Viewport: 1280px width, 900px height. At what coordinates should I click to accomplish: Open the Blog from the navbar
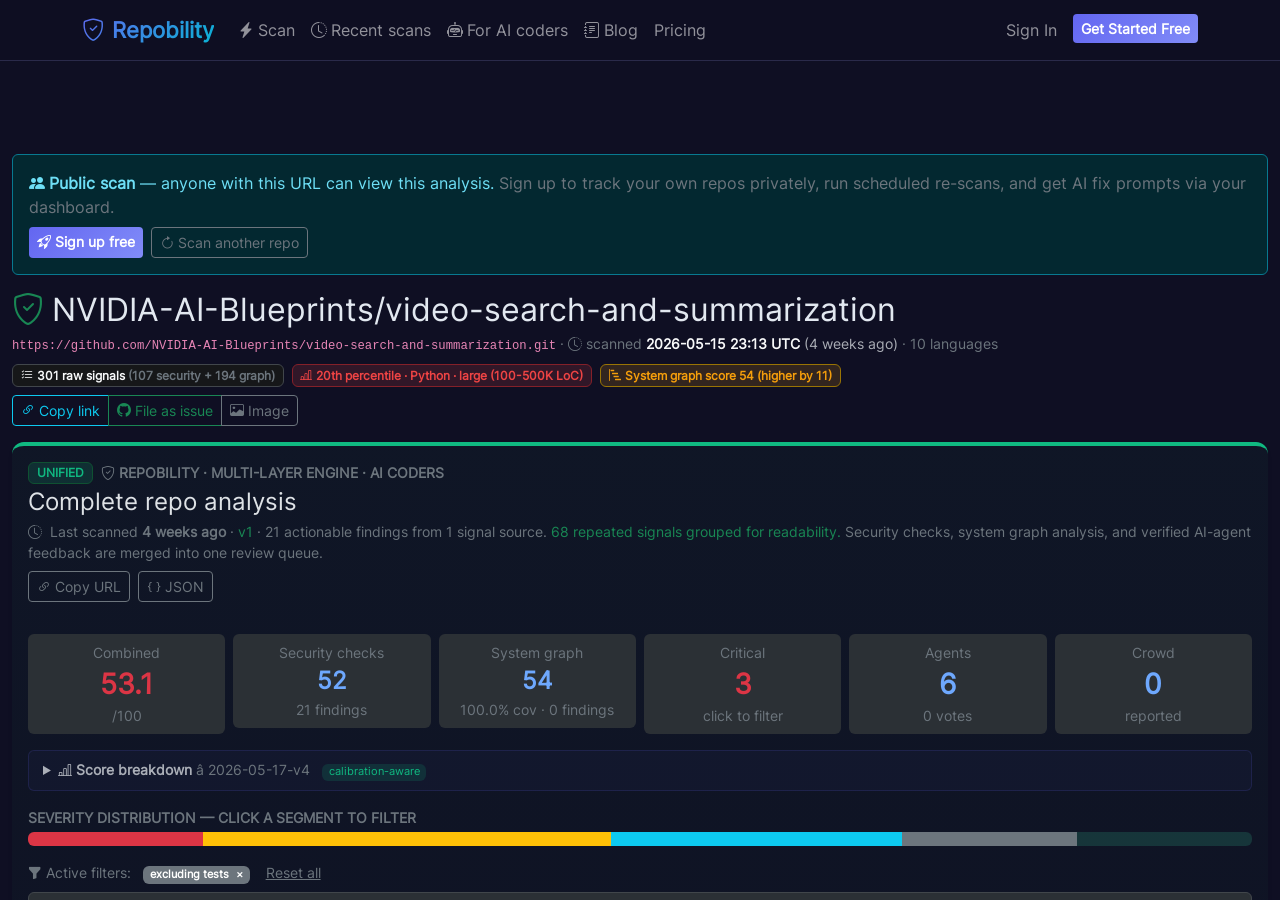611,30
